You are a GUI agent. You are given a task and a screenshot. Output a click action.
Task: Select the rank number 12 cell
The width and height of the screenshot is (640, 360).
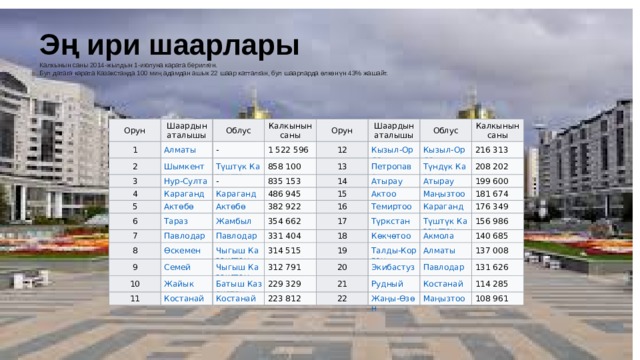point(342,150)
